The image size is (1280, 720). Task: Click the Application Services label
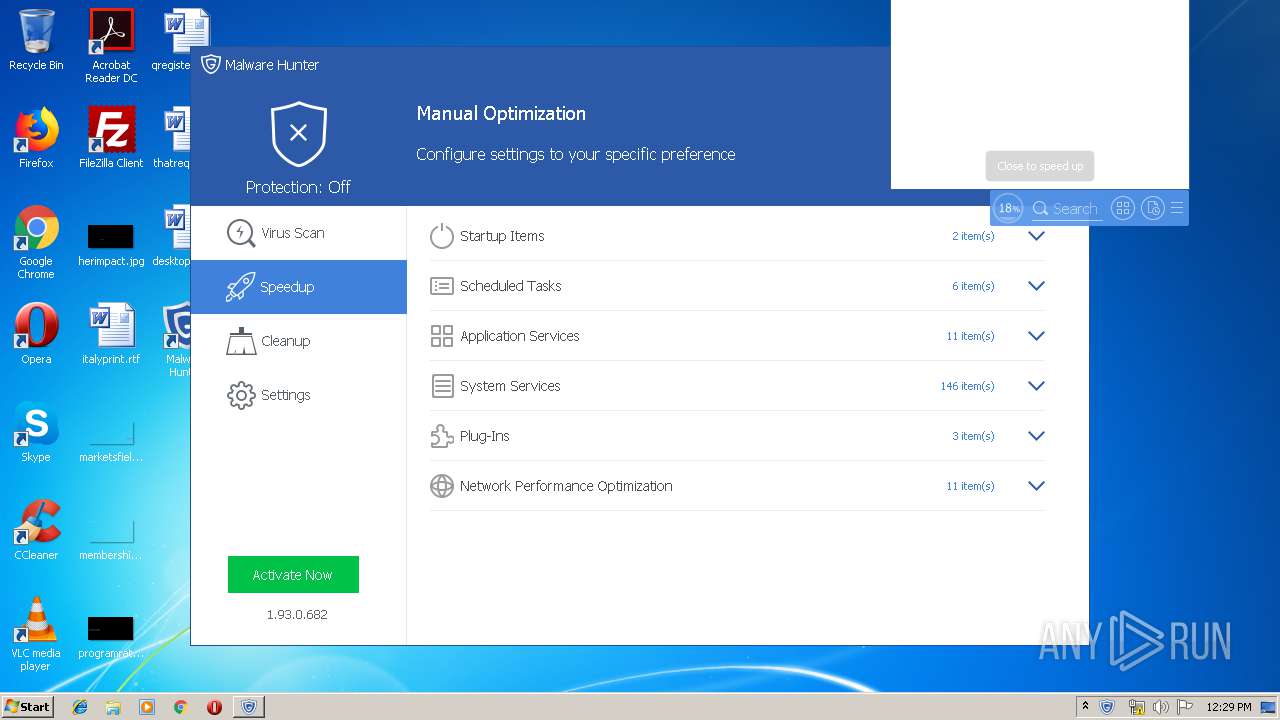520,336
